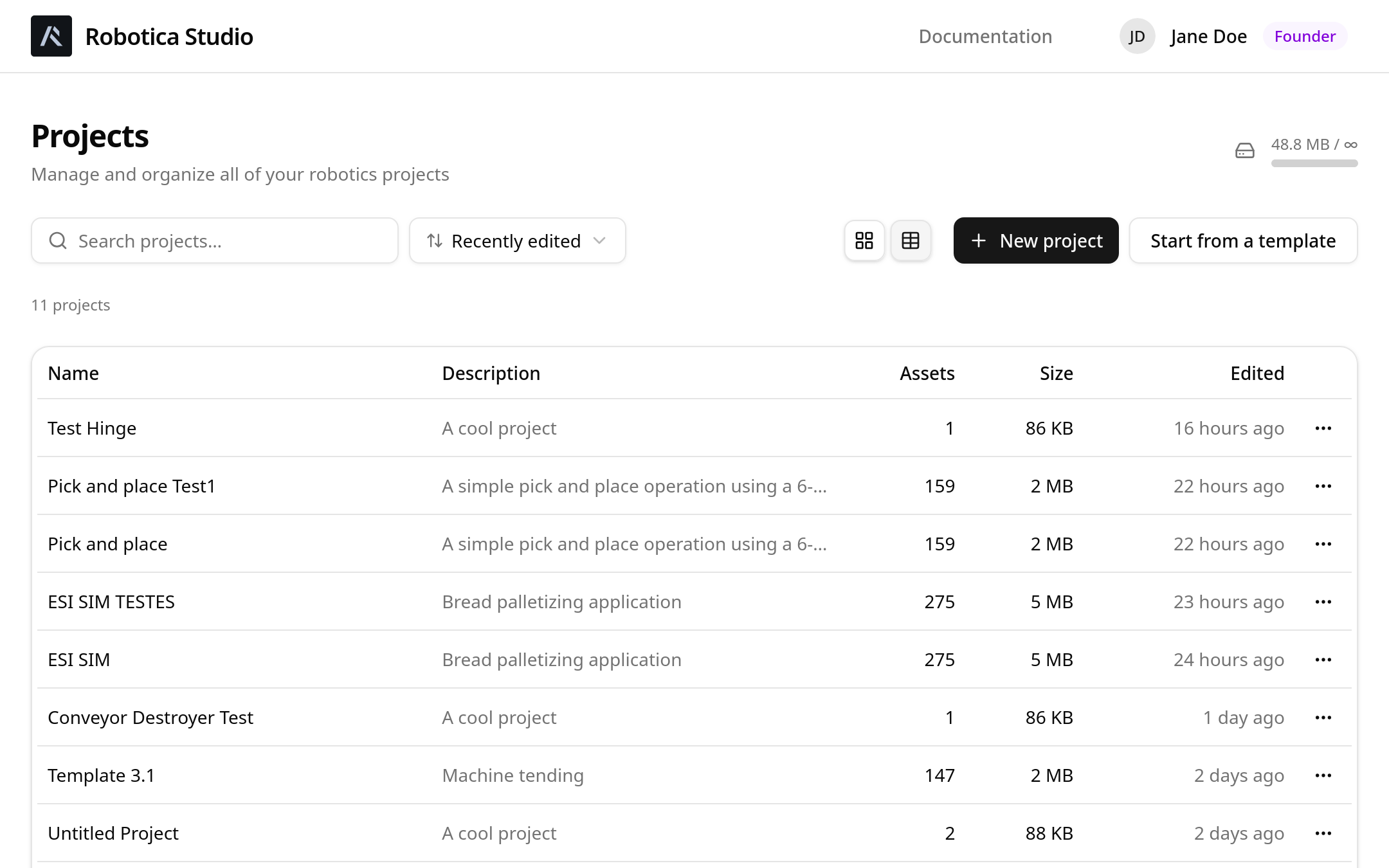This screenshot has width=1389, height=868.
Task: Open the Recently edited sort dropdown
Action: [x=517, y=240]
